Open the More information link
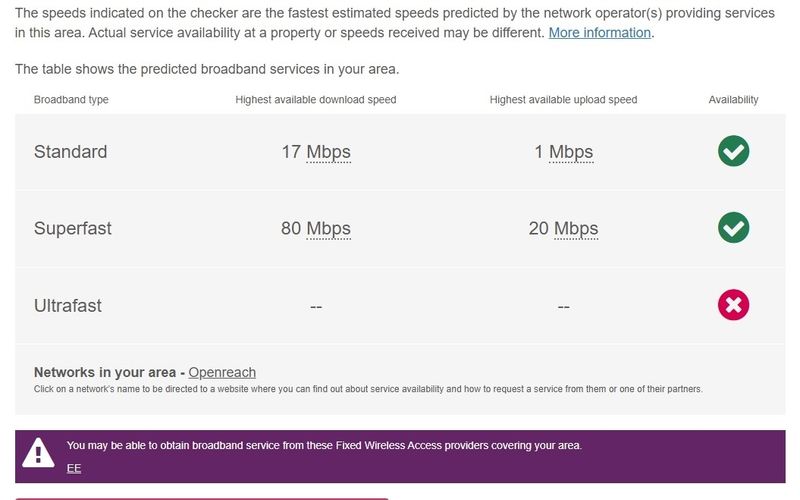This screenshot has width=800, height=500. 599,33
